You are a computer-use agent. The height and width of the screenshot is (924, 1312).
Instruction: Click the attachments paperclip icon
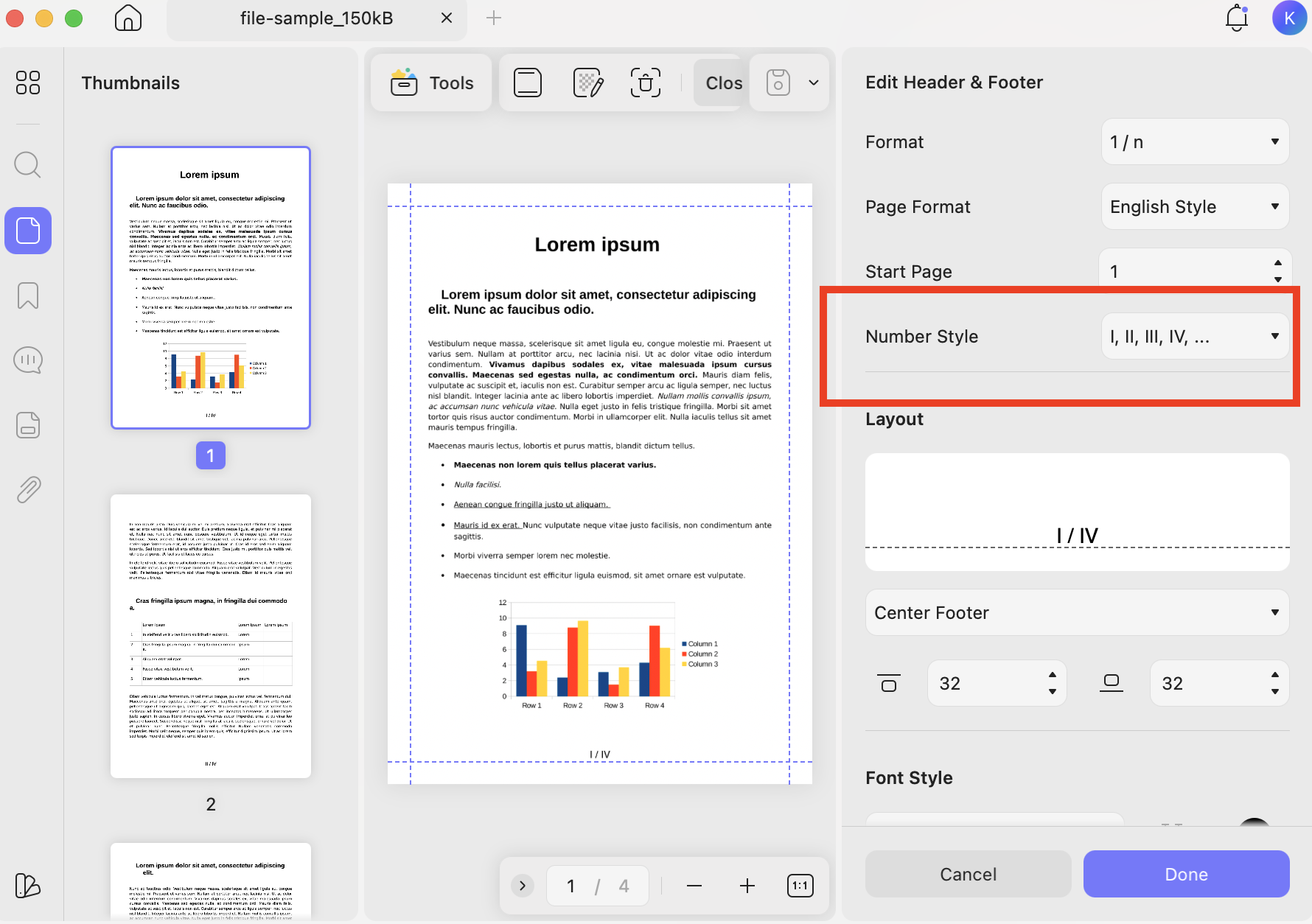coord(27,489)
